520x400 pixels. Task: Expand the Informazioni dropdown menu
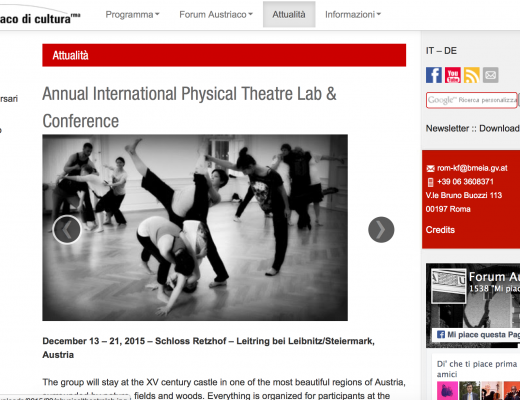pyautogui.click(x=353, y=15)
